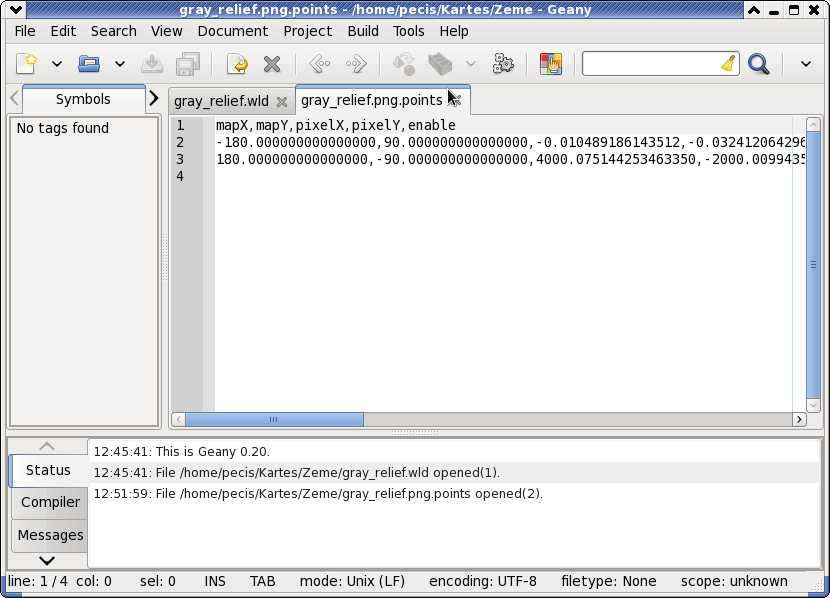The height and width of the screenshot is (598, 830).
Task: Click the Compile toolbar icon
Action: click(404, 64)
